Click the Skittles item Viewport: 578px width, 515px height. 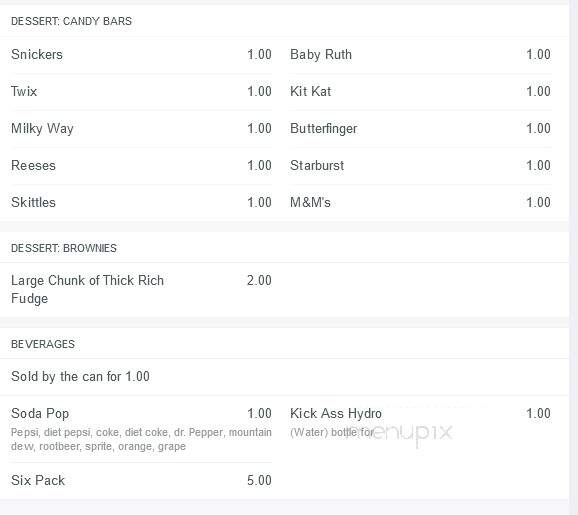pyautogui.click(x=33, y=202)
